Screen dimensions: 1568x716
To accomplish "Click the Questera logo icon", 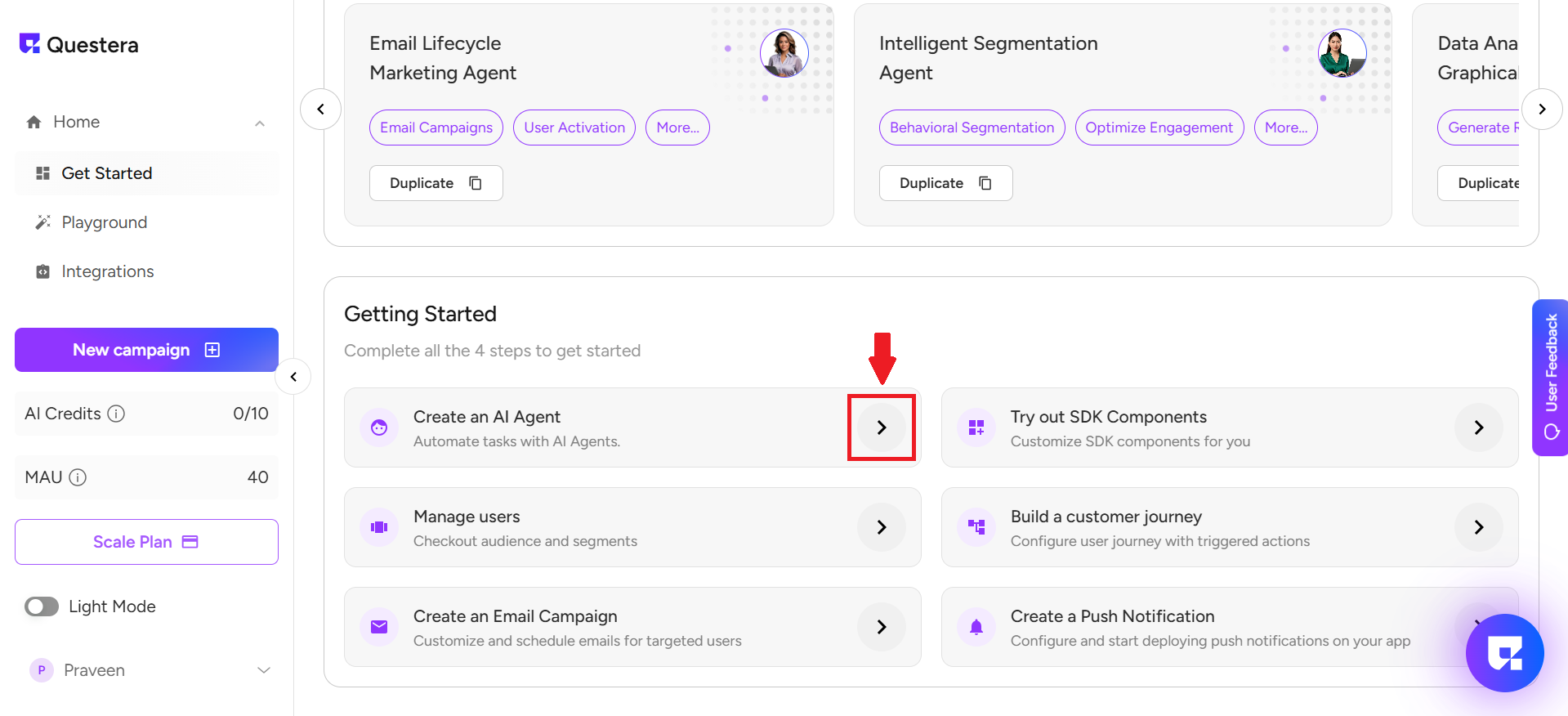I will (30, 43).
